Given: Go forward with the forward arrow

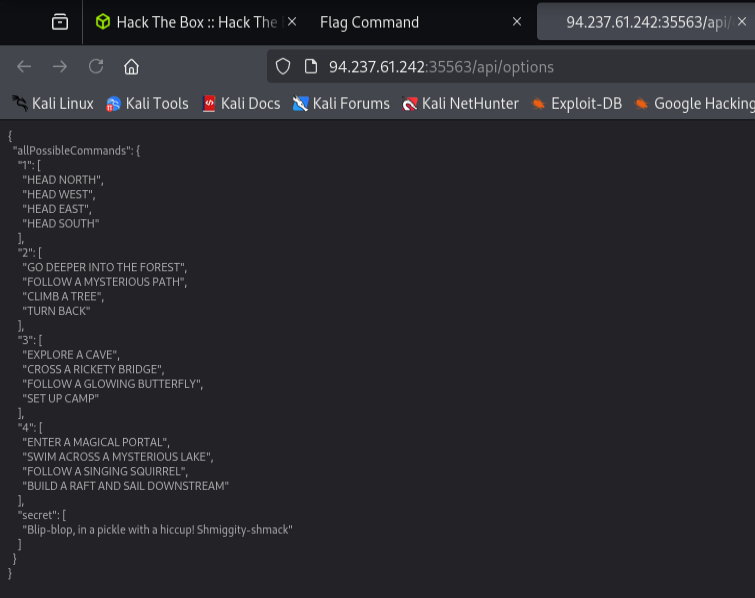Looking at the screenshot, I should click(x=60, y=66).
